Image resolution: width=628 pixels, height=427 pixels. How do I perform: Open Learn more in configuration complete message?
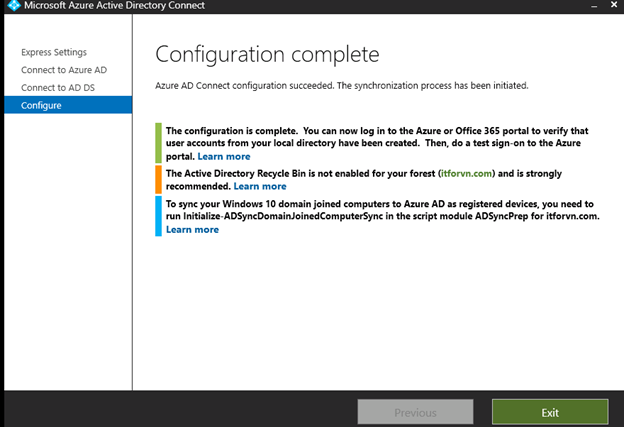(x=223, y=157)
